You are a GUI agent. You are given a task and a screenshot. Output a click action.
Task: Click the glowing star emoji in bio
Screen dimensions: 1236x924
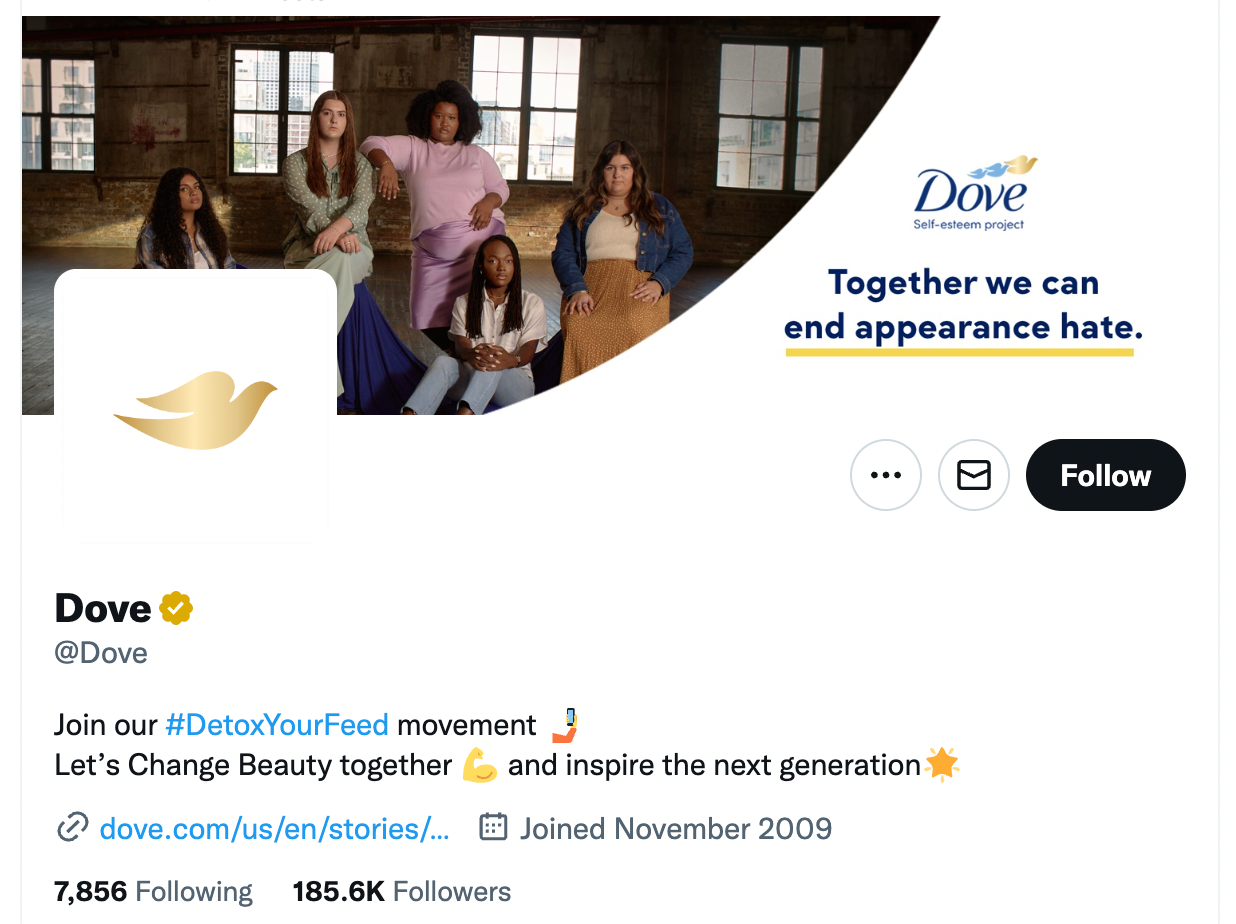tap(942, 765)
